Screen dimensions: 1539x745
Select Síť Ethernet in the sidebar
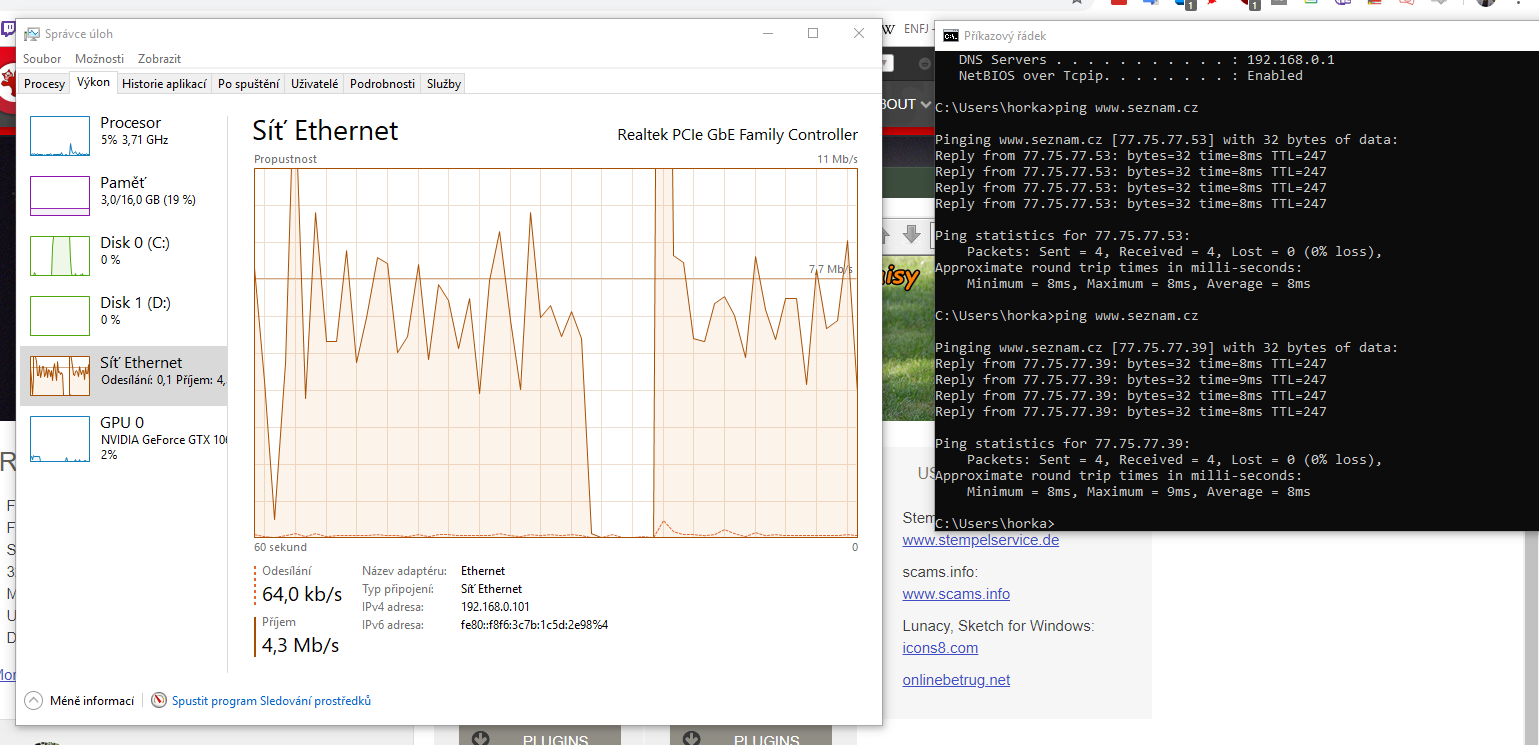(124, 375)
